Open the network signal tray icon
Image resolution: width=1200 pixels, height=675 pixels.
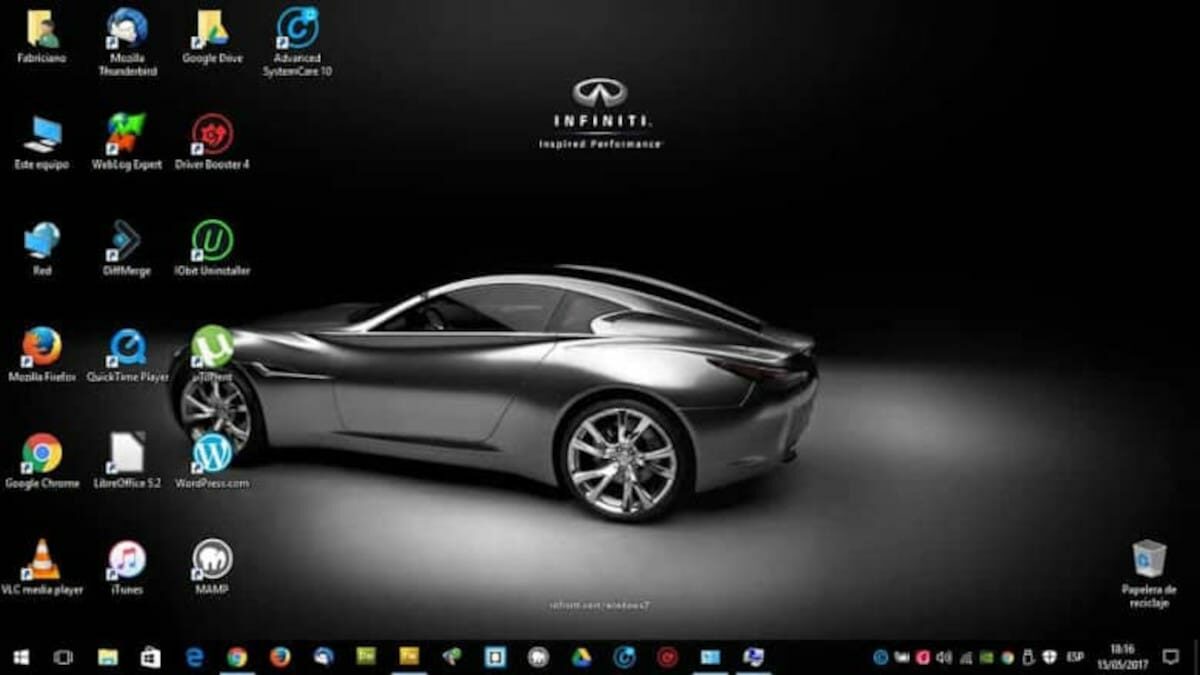(x=965, y=657)
